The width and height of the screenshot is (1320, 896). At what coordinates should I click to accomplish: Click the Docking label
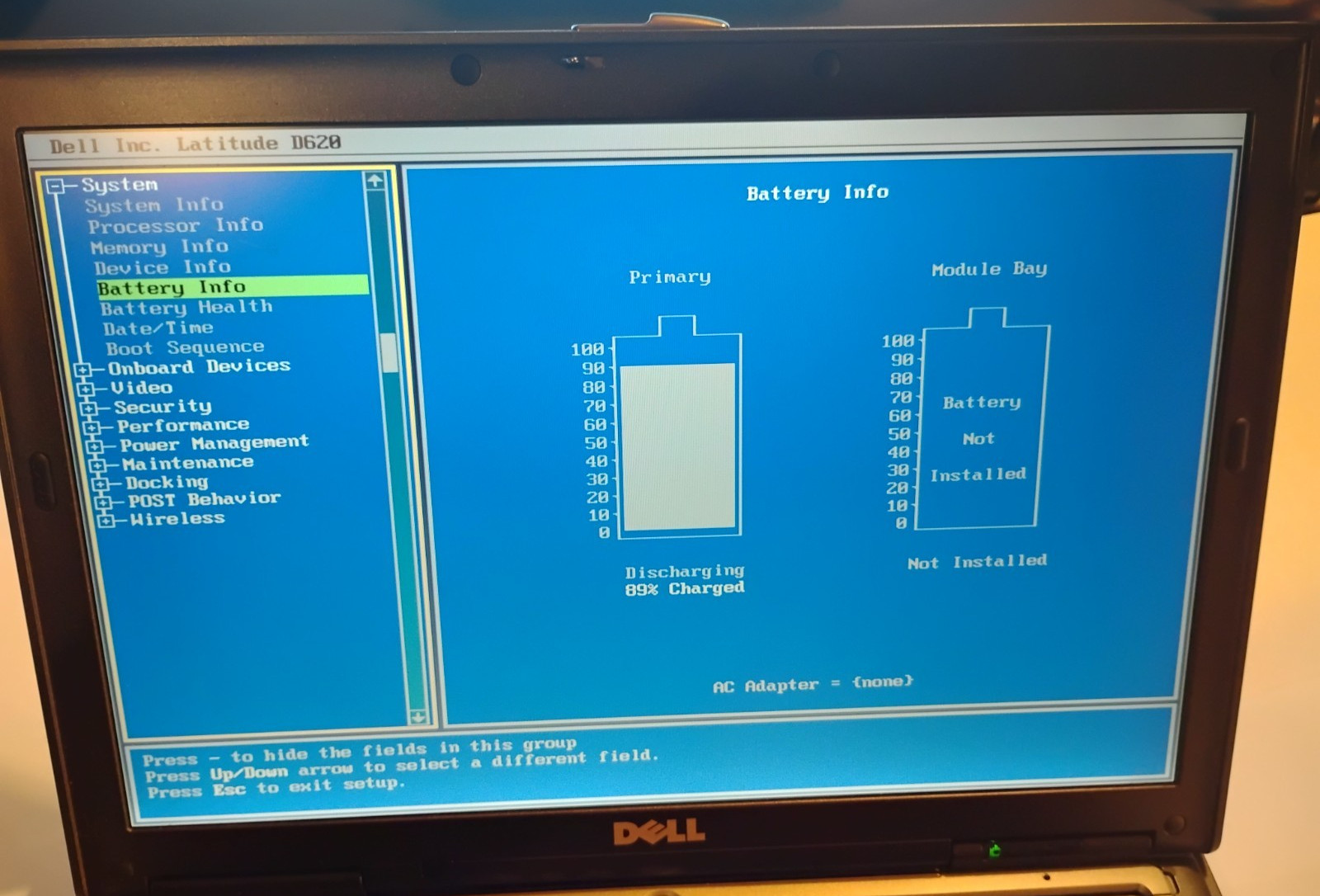(167, 482)
